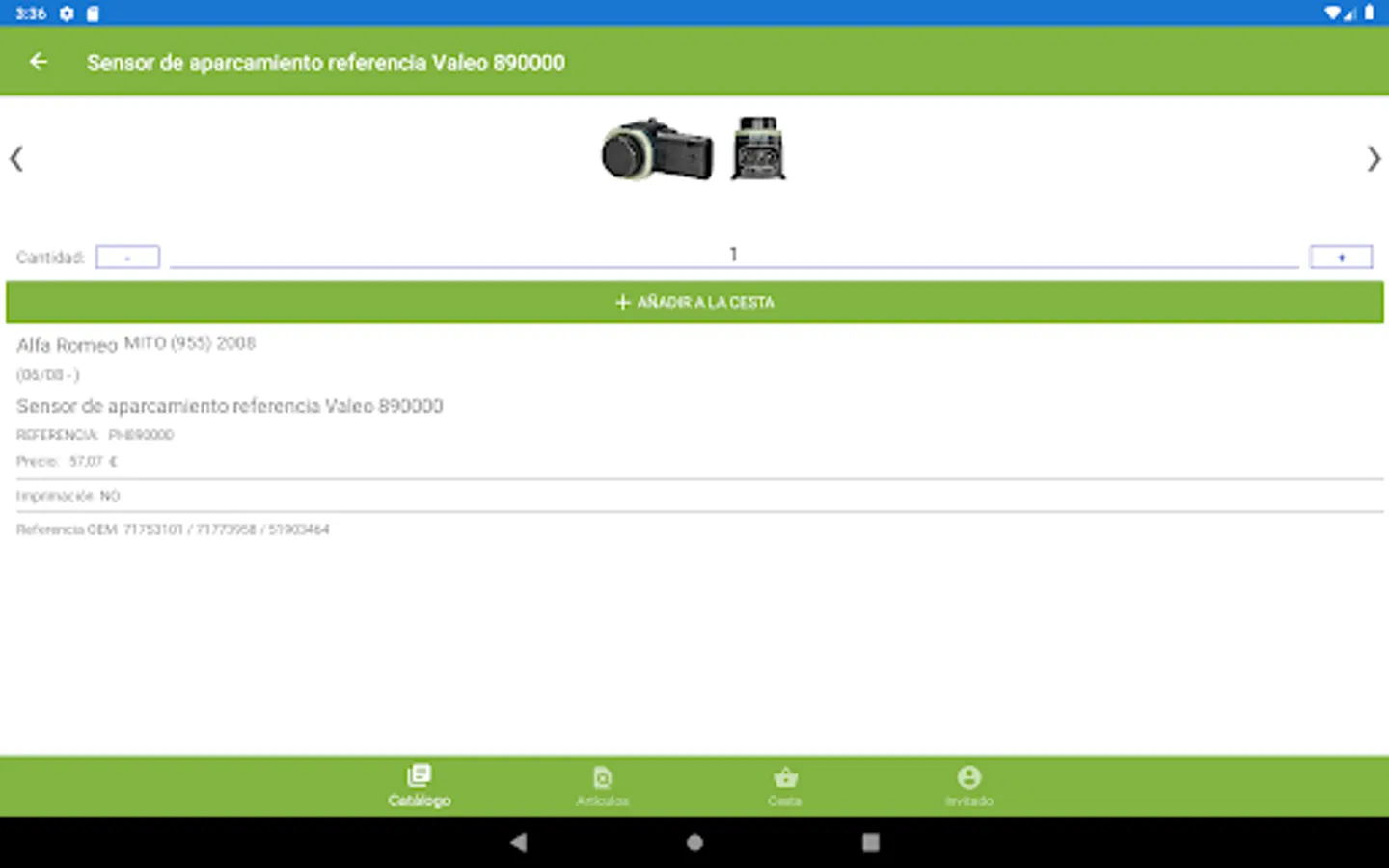The image size is (1389, 868).
Task: Tap Android home navigation button
Action: pos(694,842)
